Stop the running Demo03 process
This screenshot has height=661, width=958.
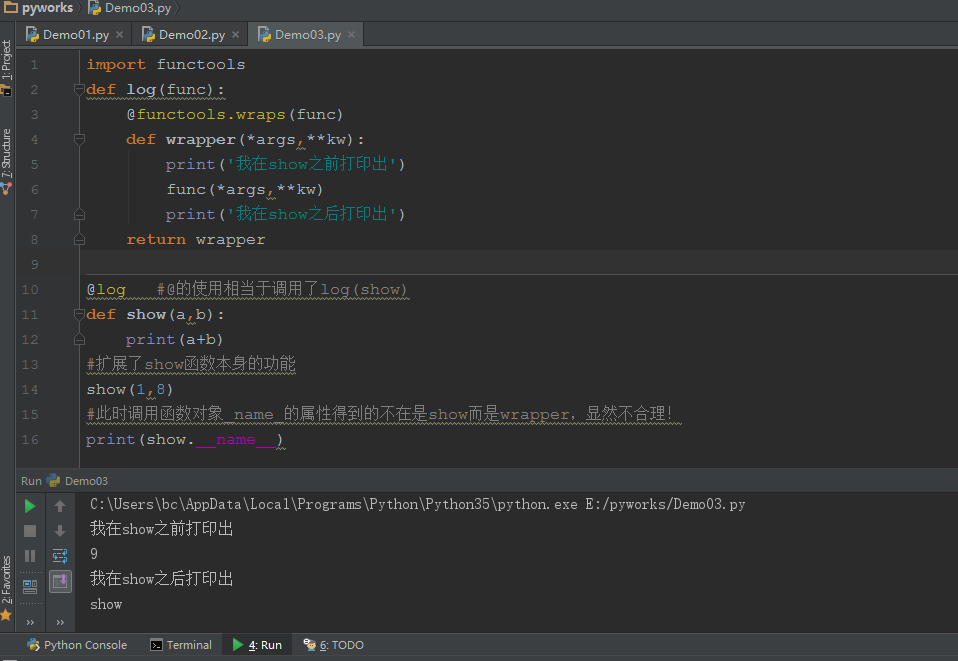tap(29, 530)
